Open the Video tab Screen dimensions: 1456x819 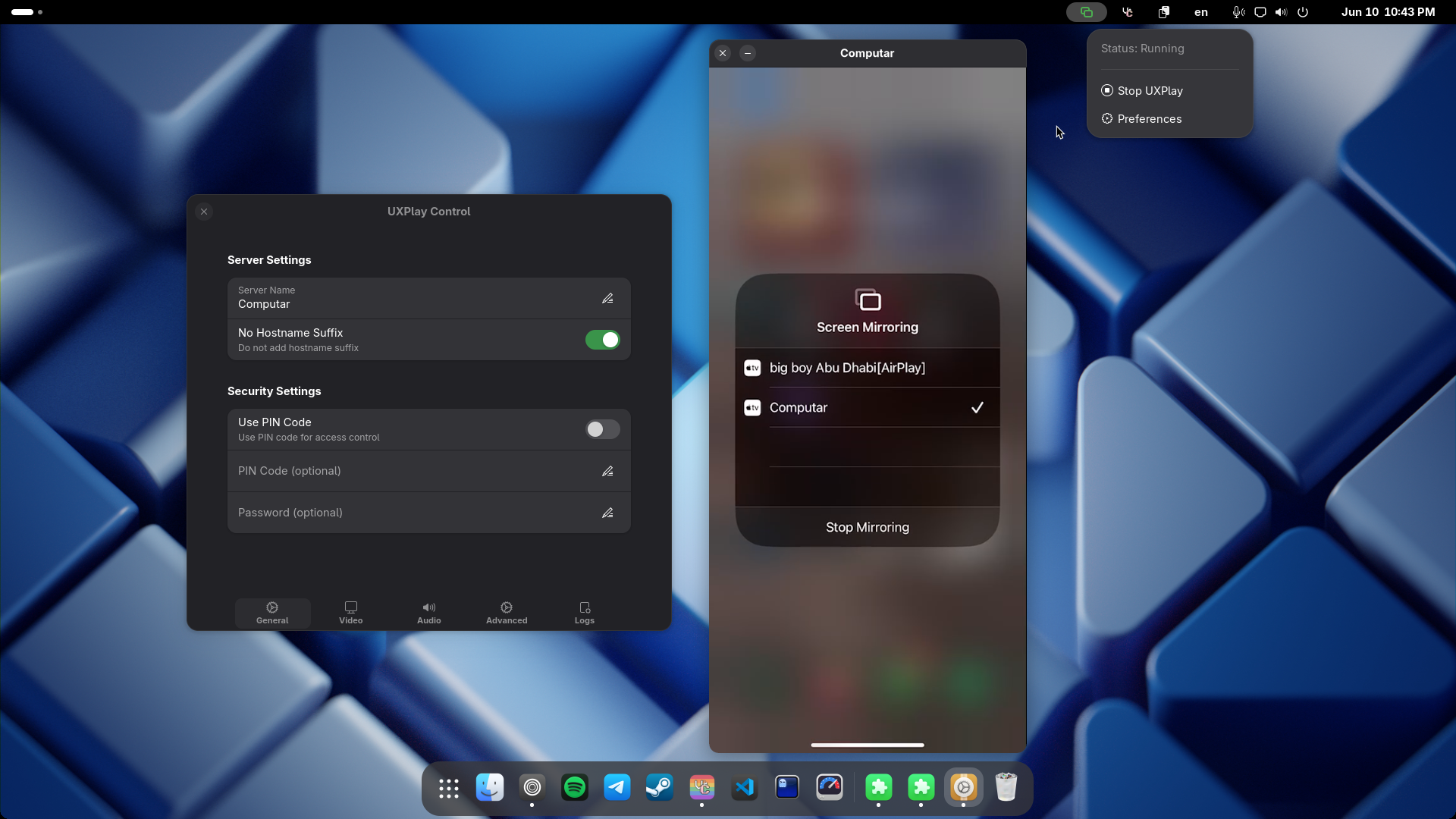(x=351, y=613)
